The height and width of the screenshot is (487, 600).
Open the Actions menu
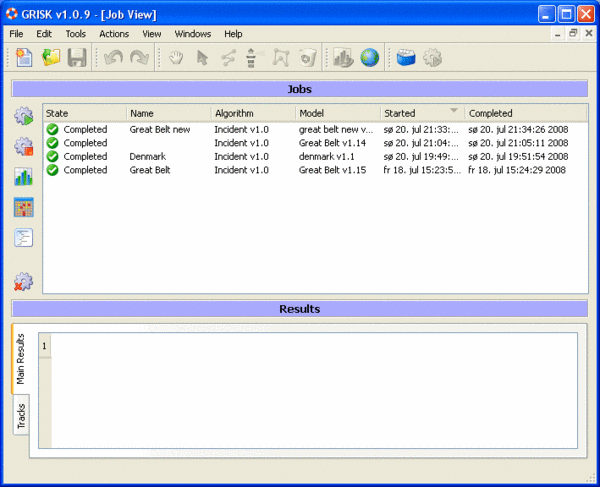point(114,33)
